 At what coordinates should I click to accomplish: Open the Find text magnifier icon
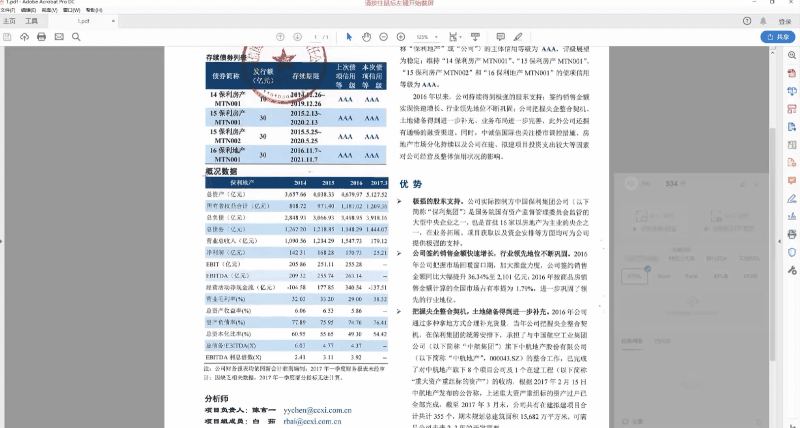[78, 37]
